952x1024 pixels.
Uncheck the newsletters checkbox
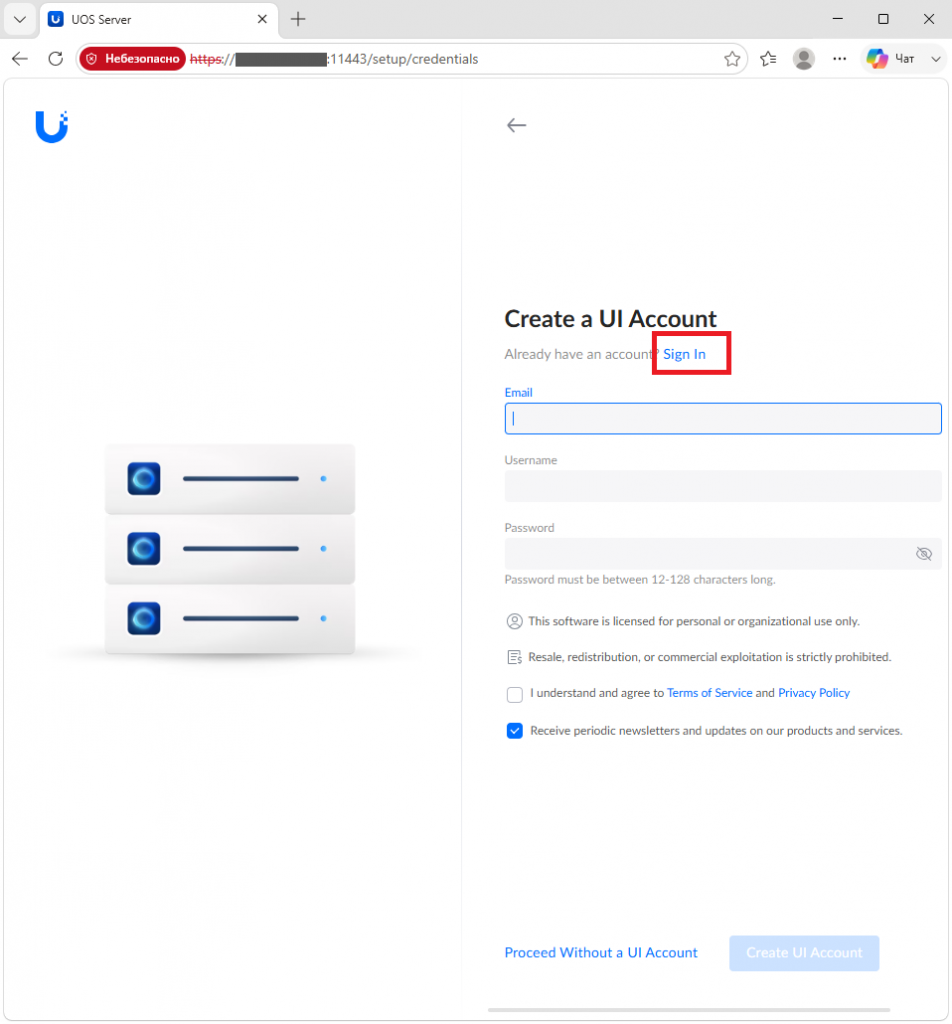pyautogui.click(x=515, y=731)
